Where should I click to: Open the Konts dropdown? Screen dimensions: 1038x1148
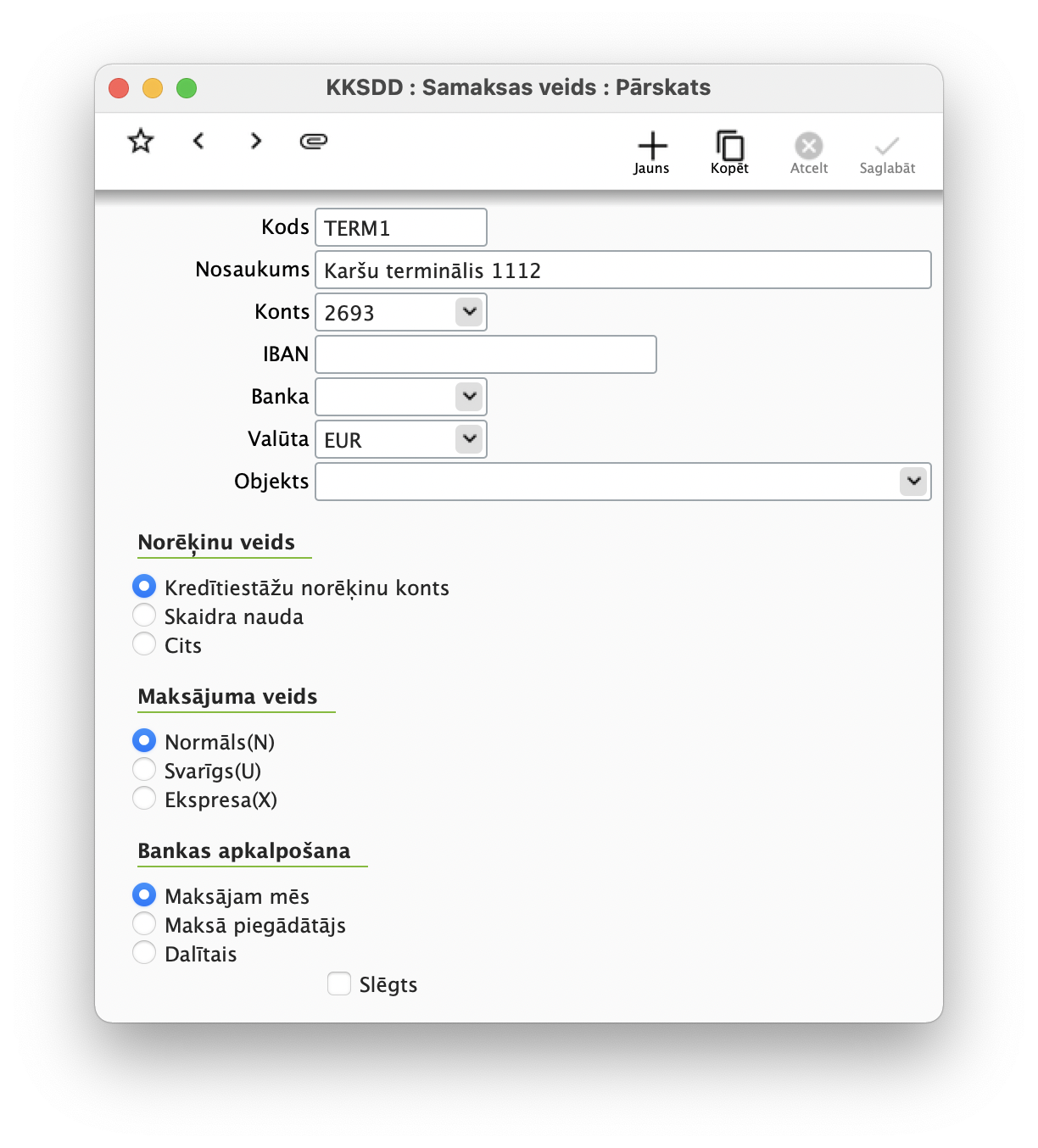(469, 312)
